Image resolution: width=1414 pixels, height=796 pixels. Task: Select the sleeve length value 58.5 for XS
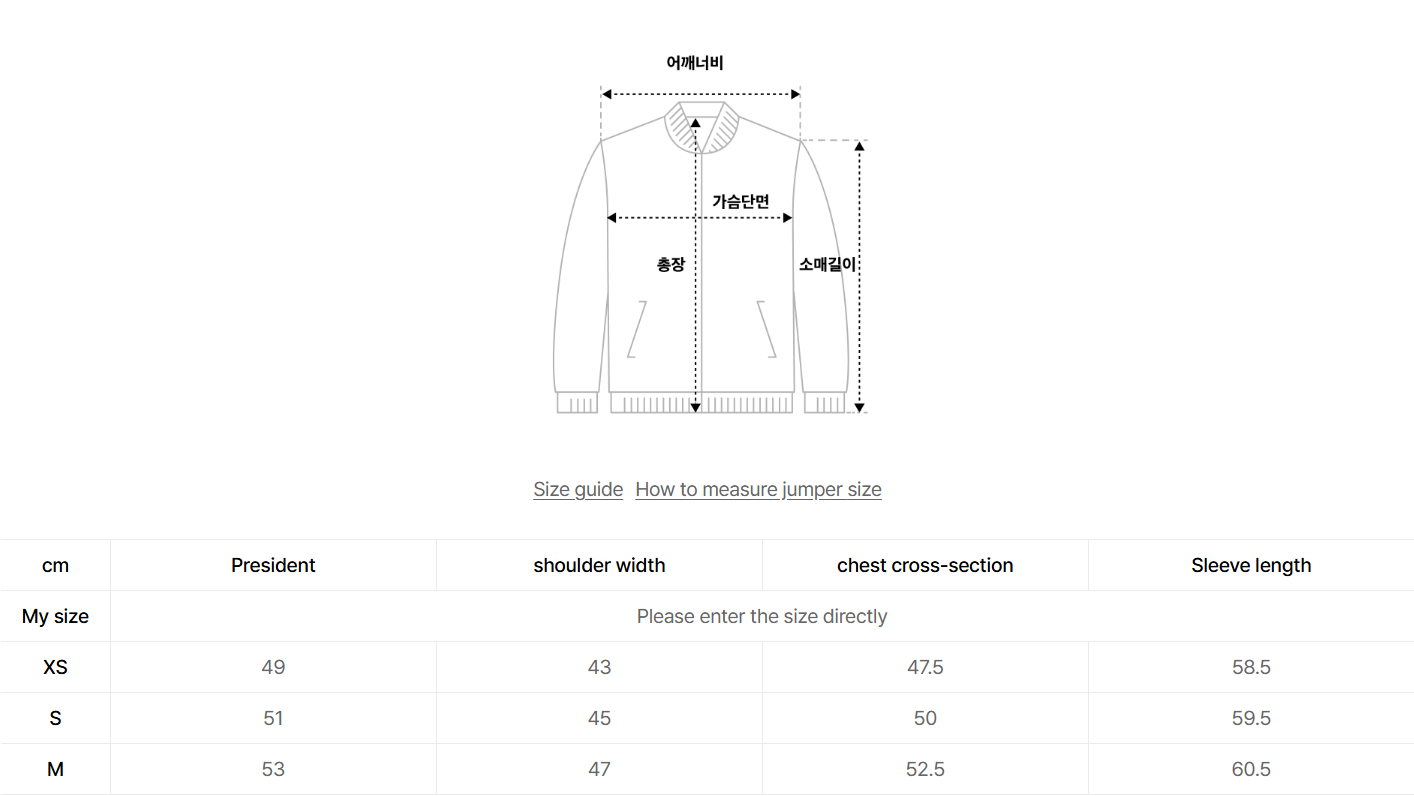[1251, 667]
